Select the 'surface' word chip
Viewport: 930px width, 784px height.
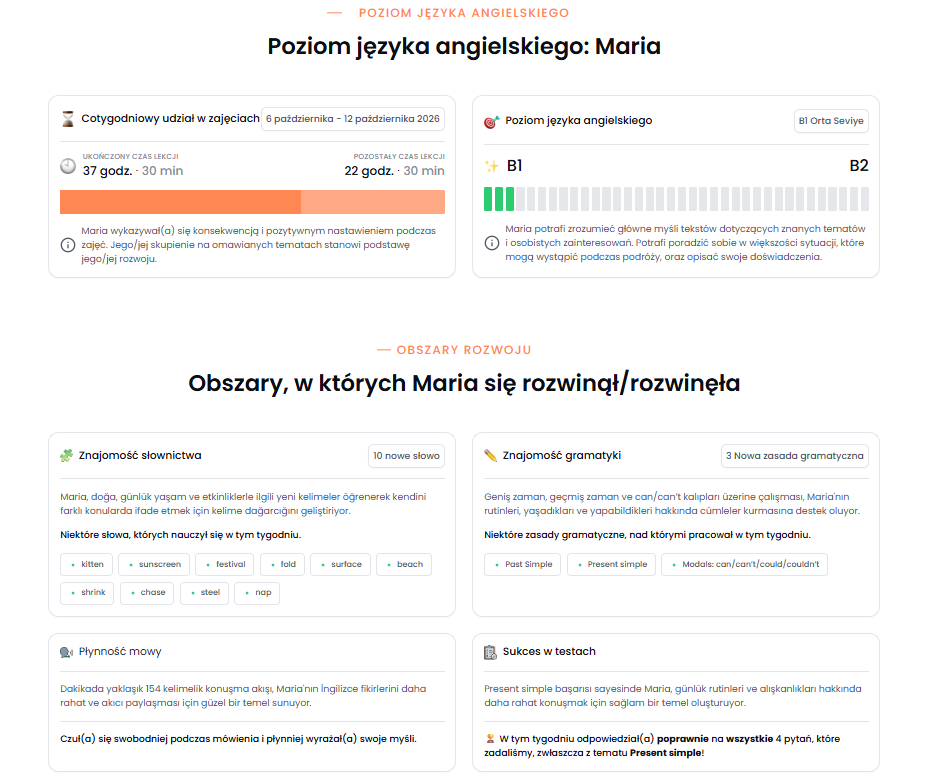pos(340,565)
